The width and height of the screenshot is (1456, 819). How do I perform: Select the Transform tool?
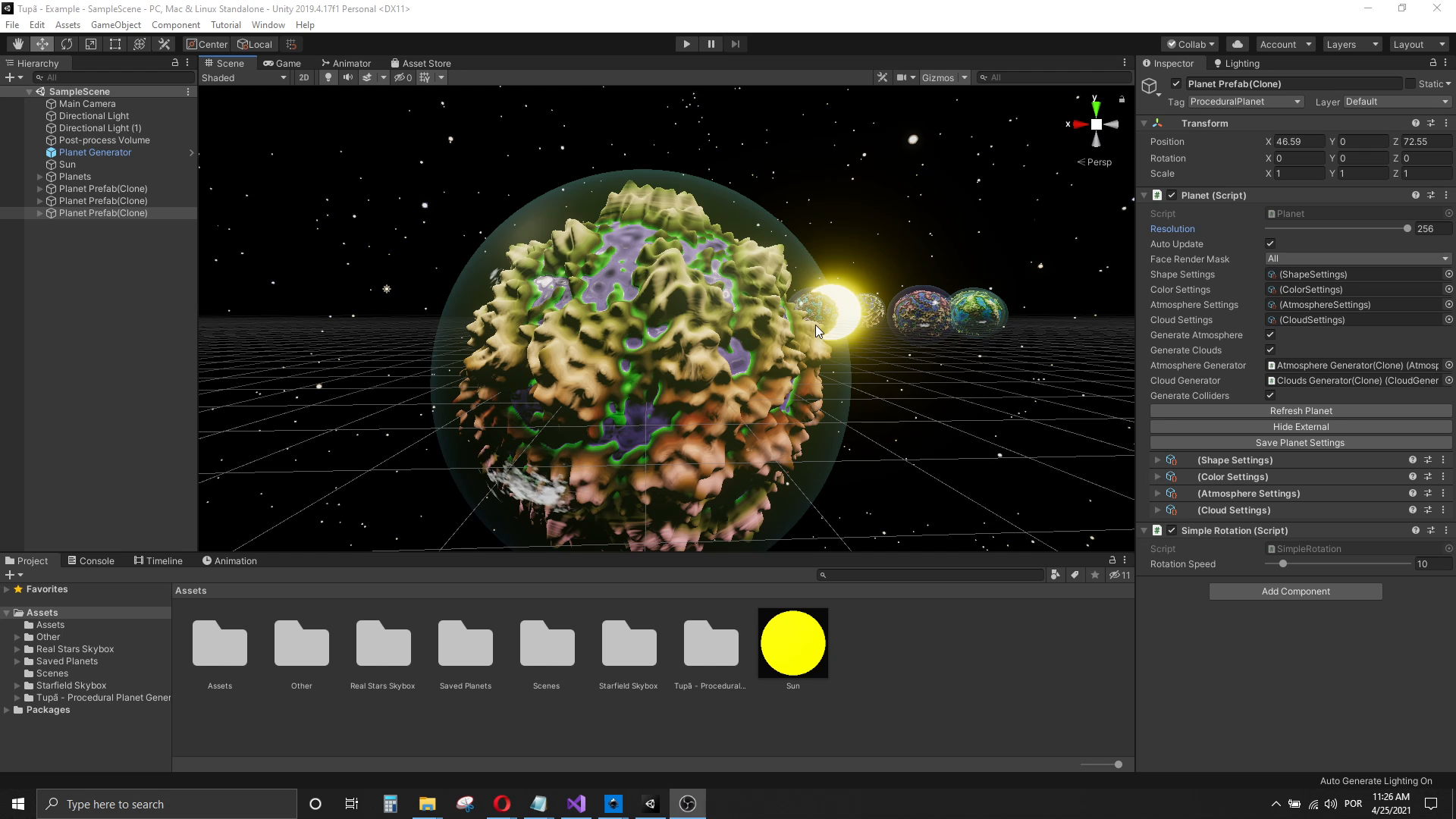pyautogui.click(x=139, y=44)
